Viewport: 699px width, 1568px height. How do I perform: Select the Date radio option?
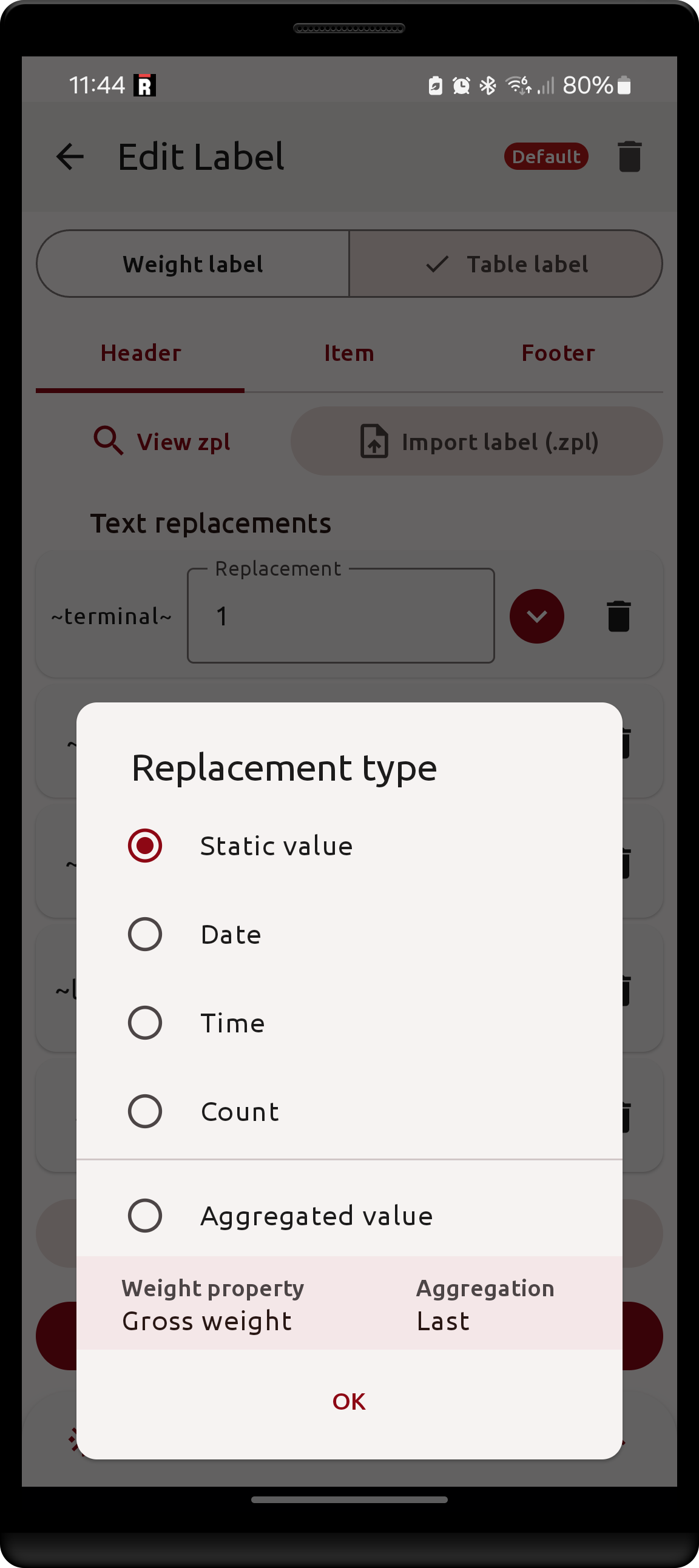click(145, 934)
